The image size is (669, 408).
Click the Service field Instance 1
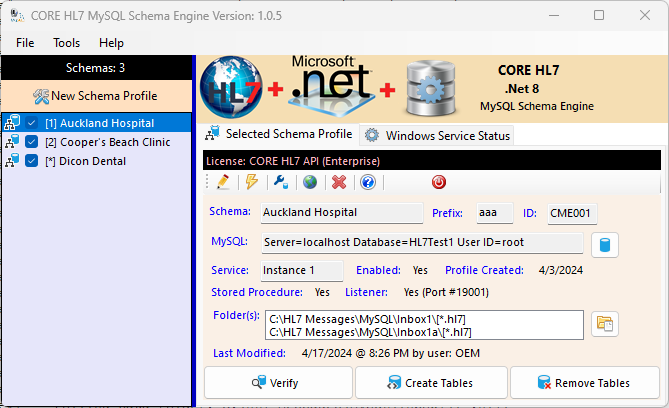pos(302,271)
